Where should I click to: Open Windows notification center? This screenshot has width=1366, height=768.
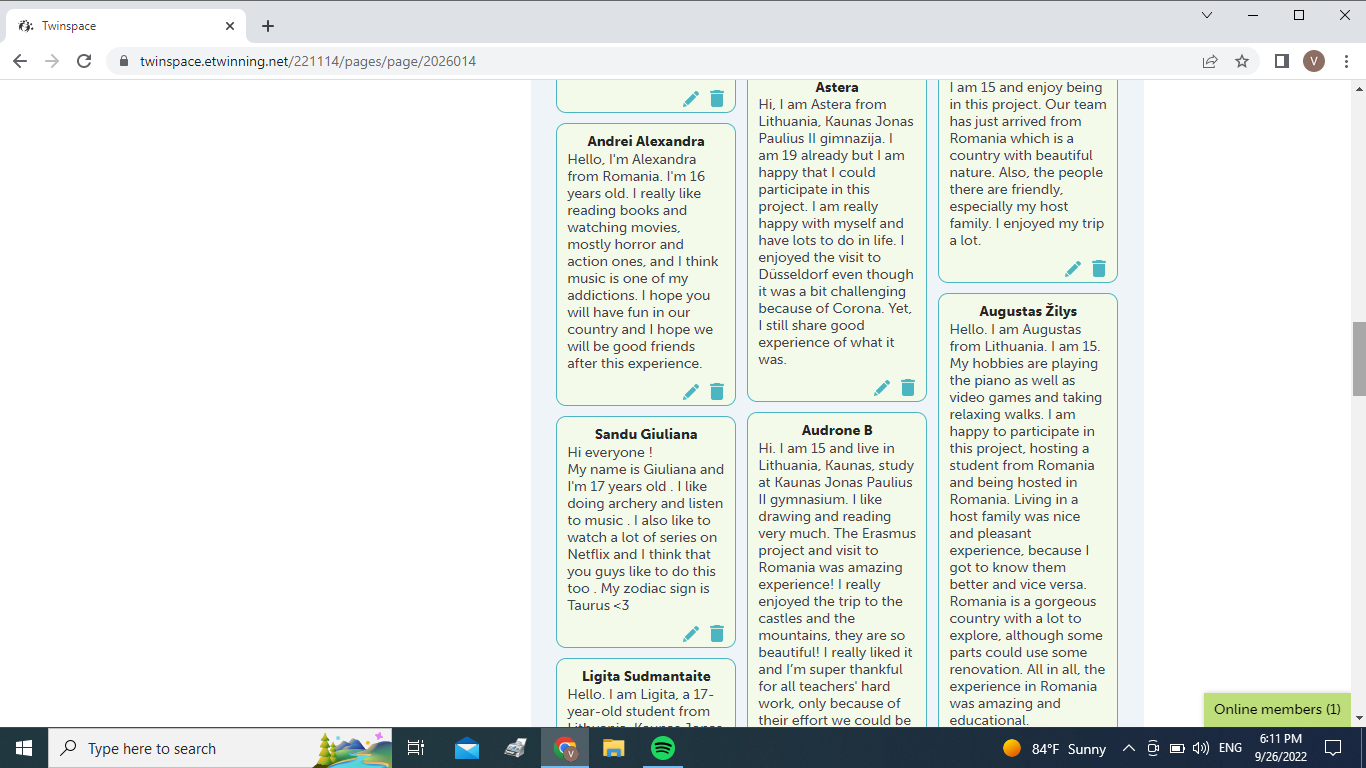pos(1333,748)
